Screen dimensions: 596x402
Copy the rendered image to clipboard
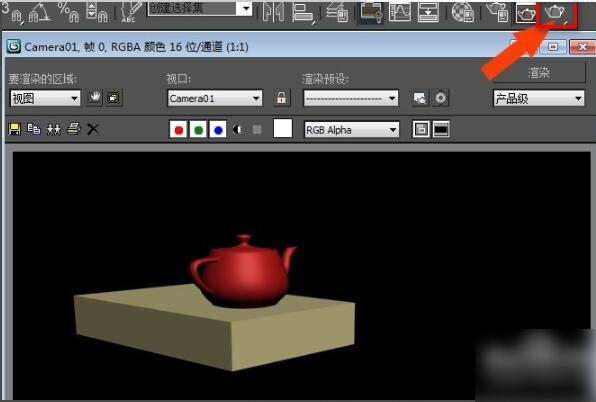(x=34, y=129)
